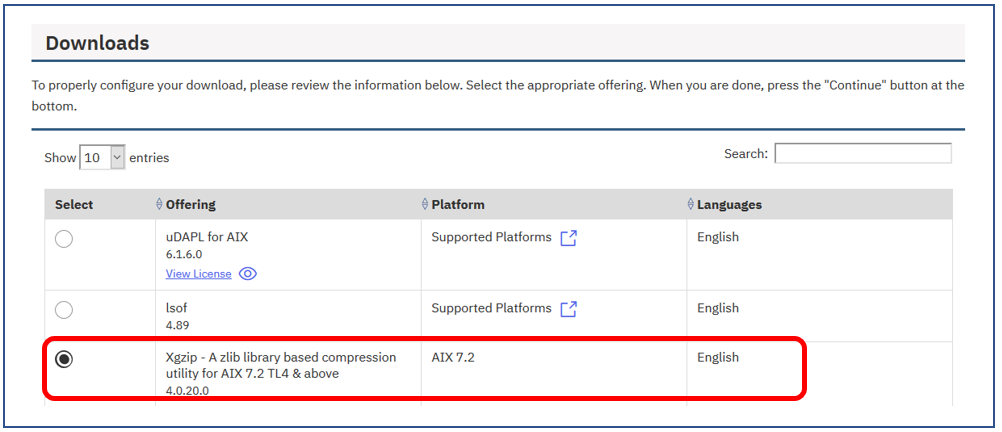Click the eye icon beside View License

coord(248,274)
